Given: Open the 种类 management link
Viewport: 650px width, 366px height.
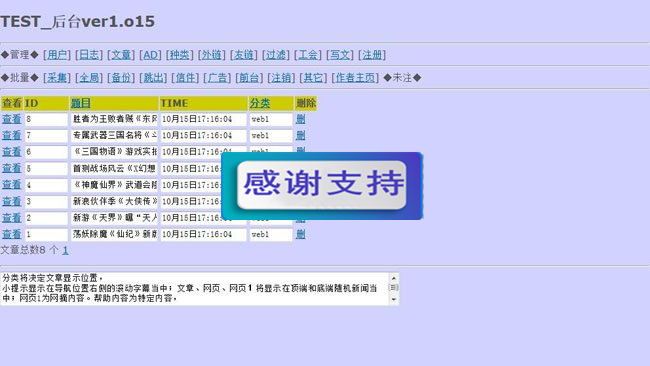Looking at the screenshot, I should [x=179, y=55].
